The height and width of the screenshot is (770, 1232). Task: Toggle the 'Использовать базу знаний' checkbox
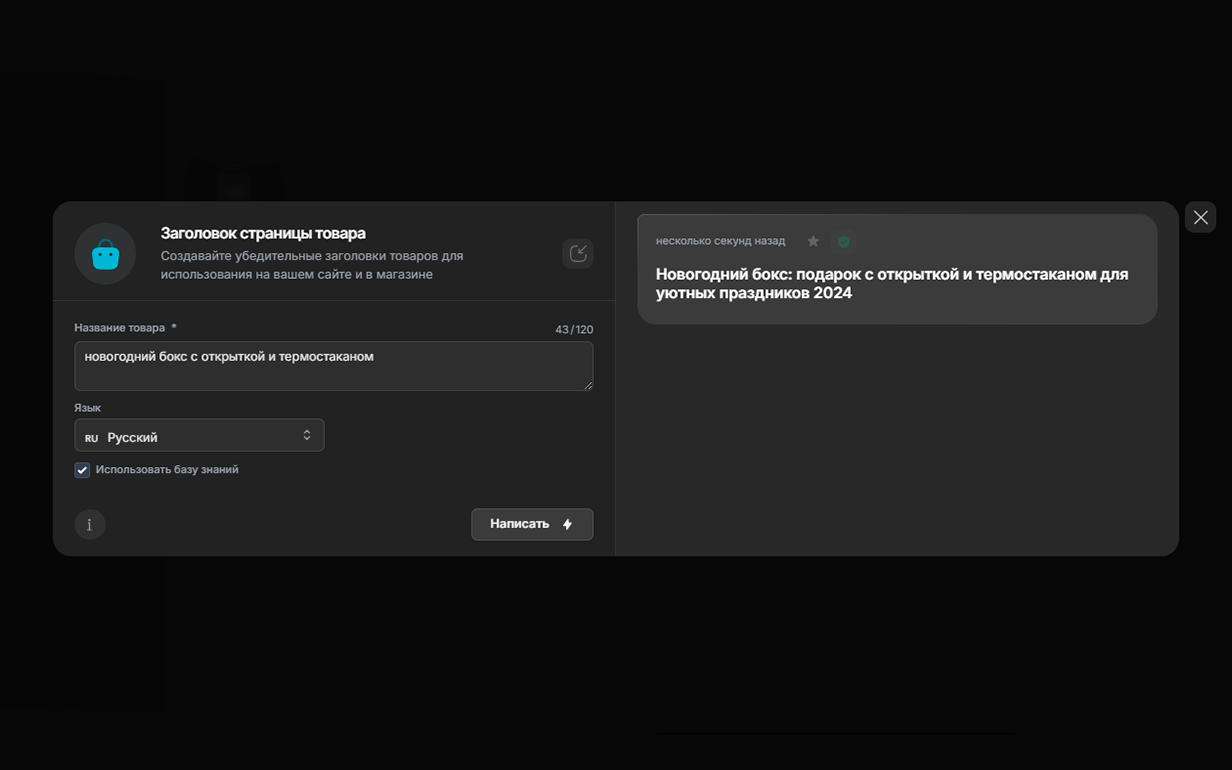click(x=82, y=470)
